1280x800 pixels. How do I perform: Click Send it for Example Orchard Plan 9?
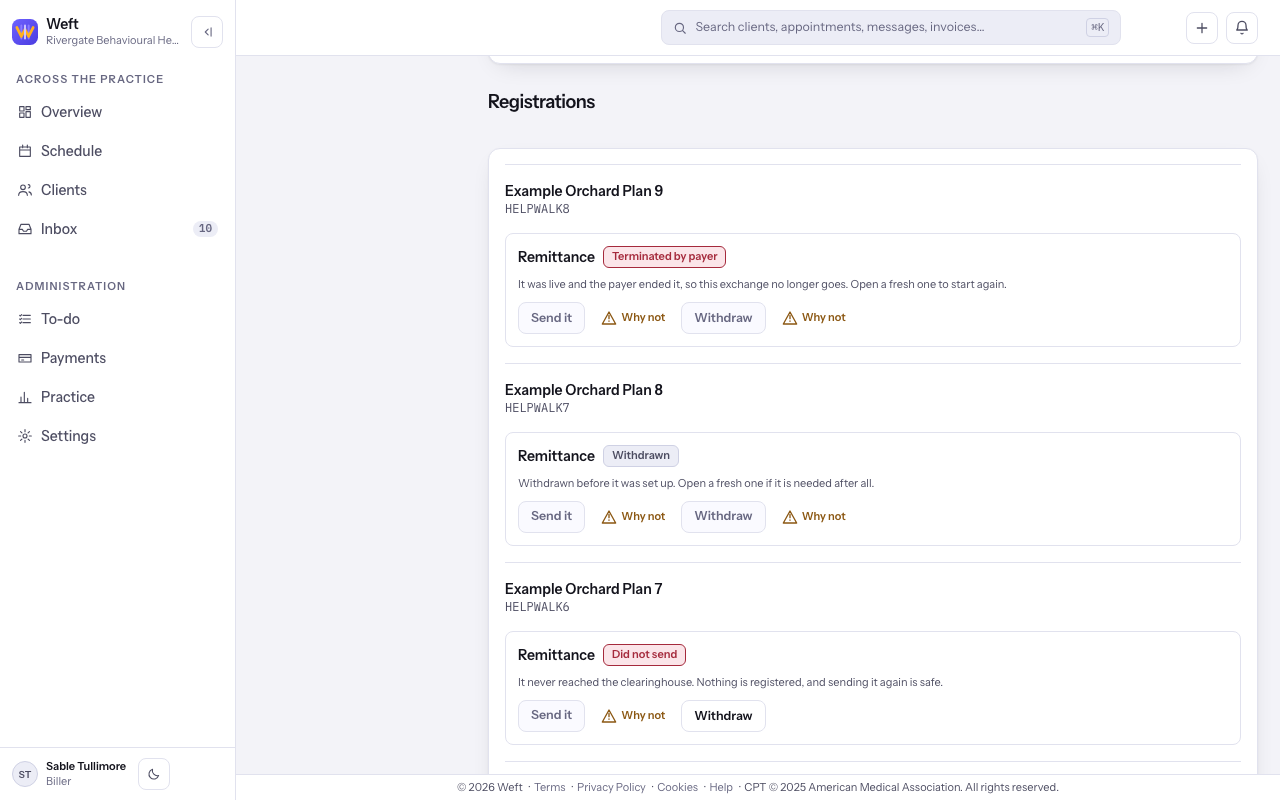point(551,318)
